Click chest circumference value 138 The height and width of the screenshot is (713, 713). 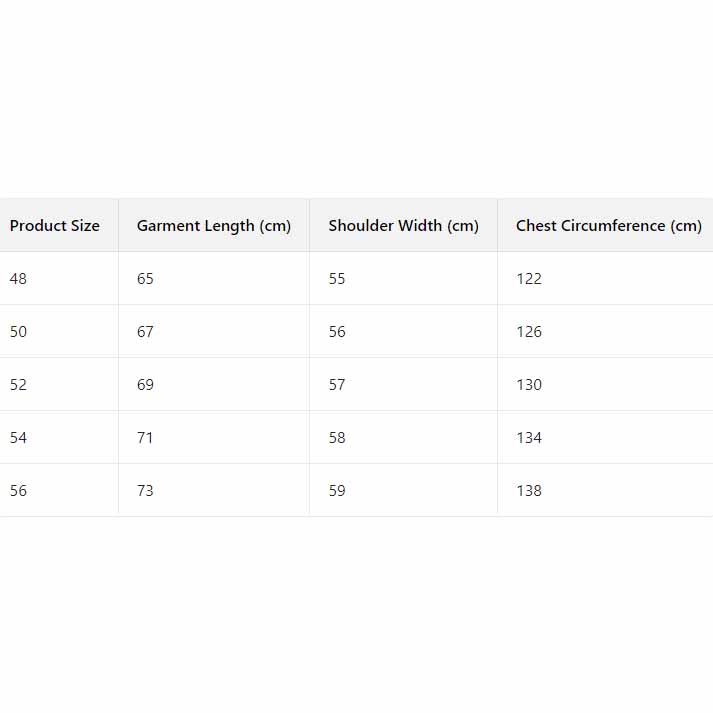click(529, 491)
